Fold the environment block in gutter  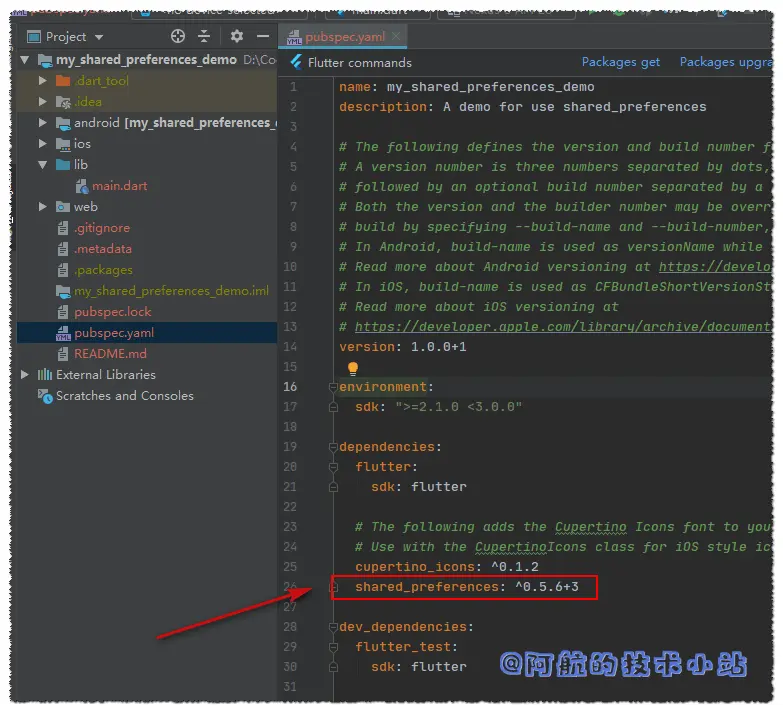click(333, 386)
